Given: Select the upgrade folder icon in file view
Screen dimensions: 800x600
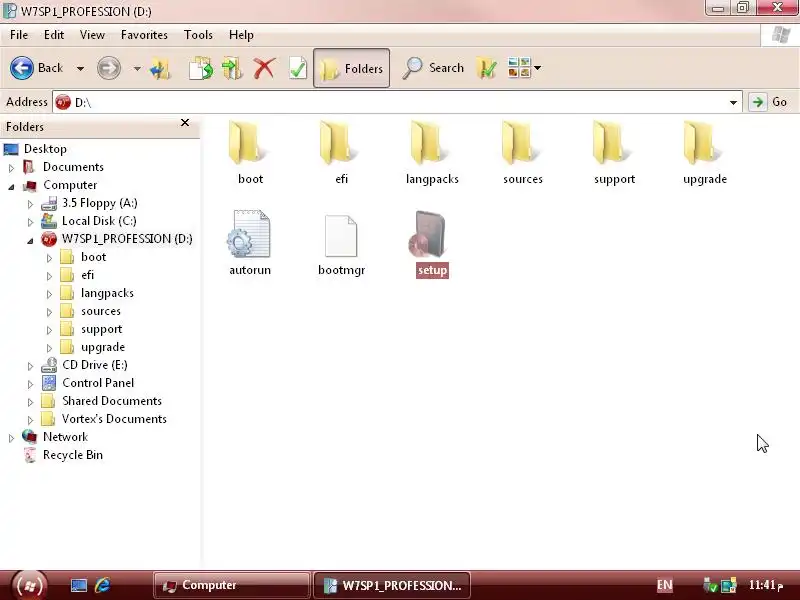Looking at the screenshot, I should point(703,143).
